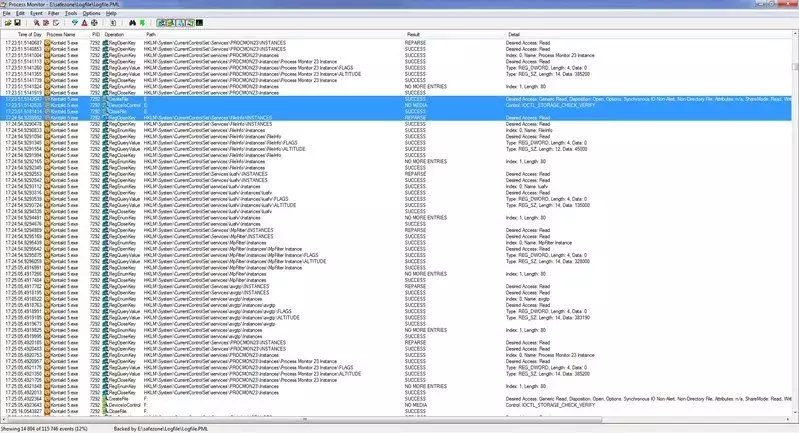Open the Filter dialog via funnel icon
This screenshot has height=433, width=799.
pos(75,23)
